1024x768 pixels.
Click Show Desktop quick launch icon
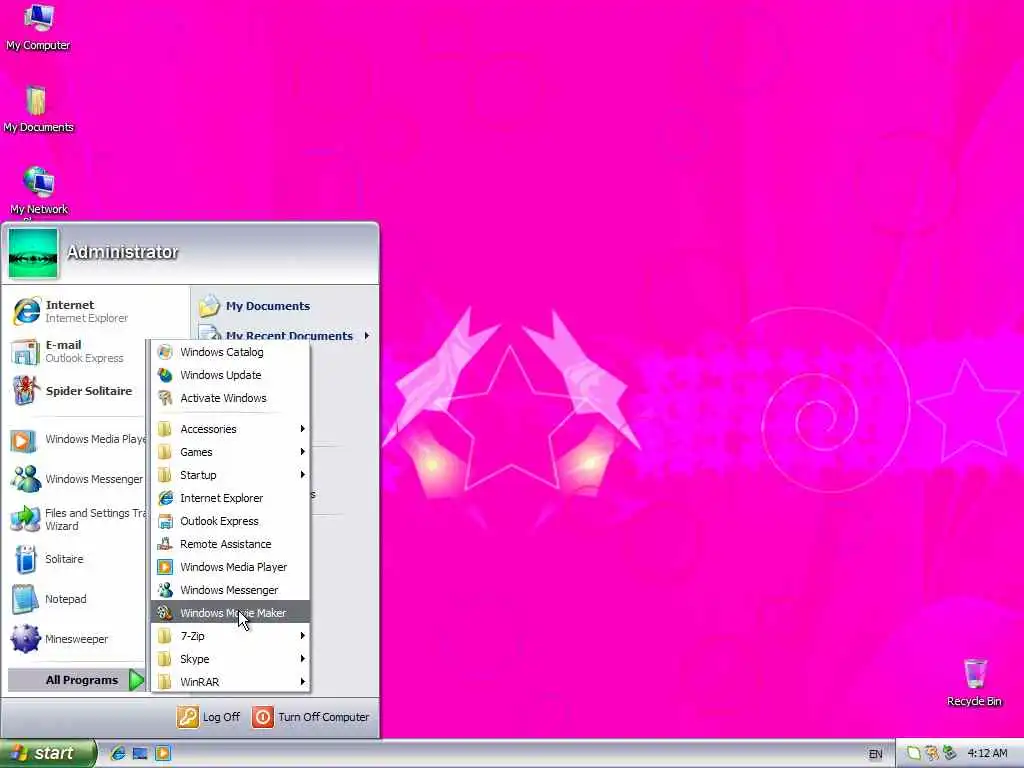tap(140, 754)
